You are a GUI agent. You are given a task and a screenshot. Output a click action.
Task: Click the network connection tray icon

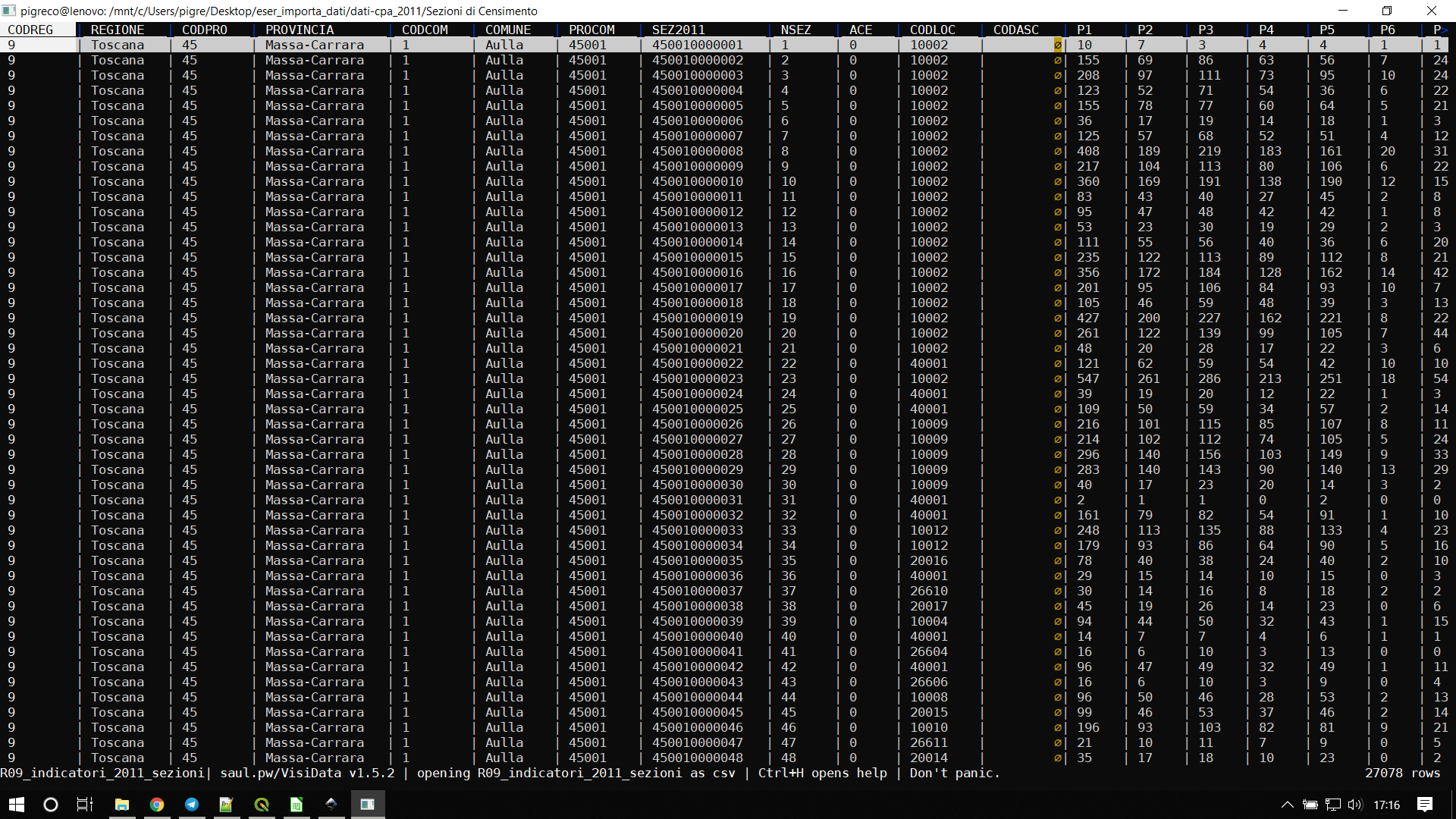click(x=1333, y=805)
